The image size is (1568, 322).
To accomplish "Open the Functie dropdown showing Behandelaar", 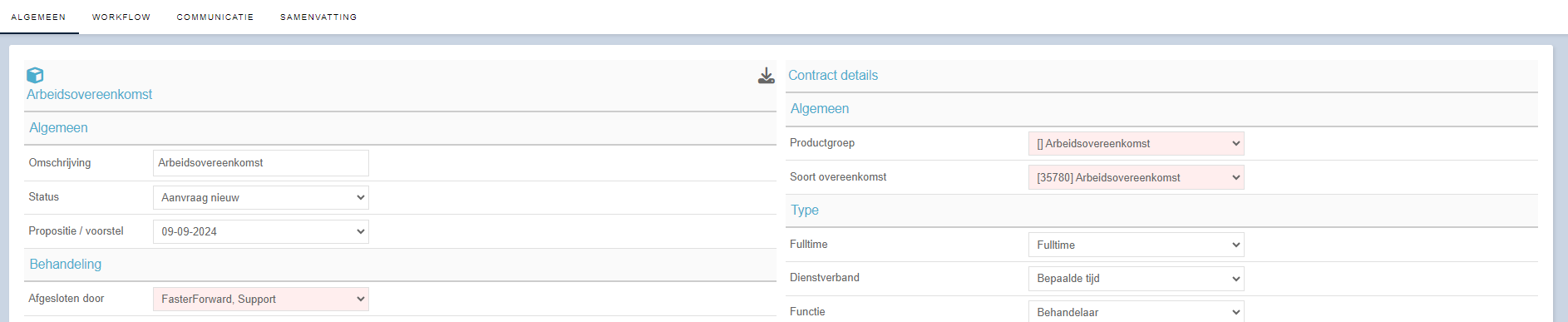I will 1136,311.
